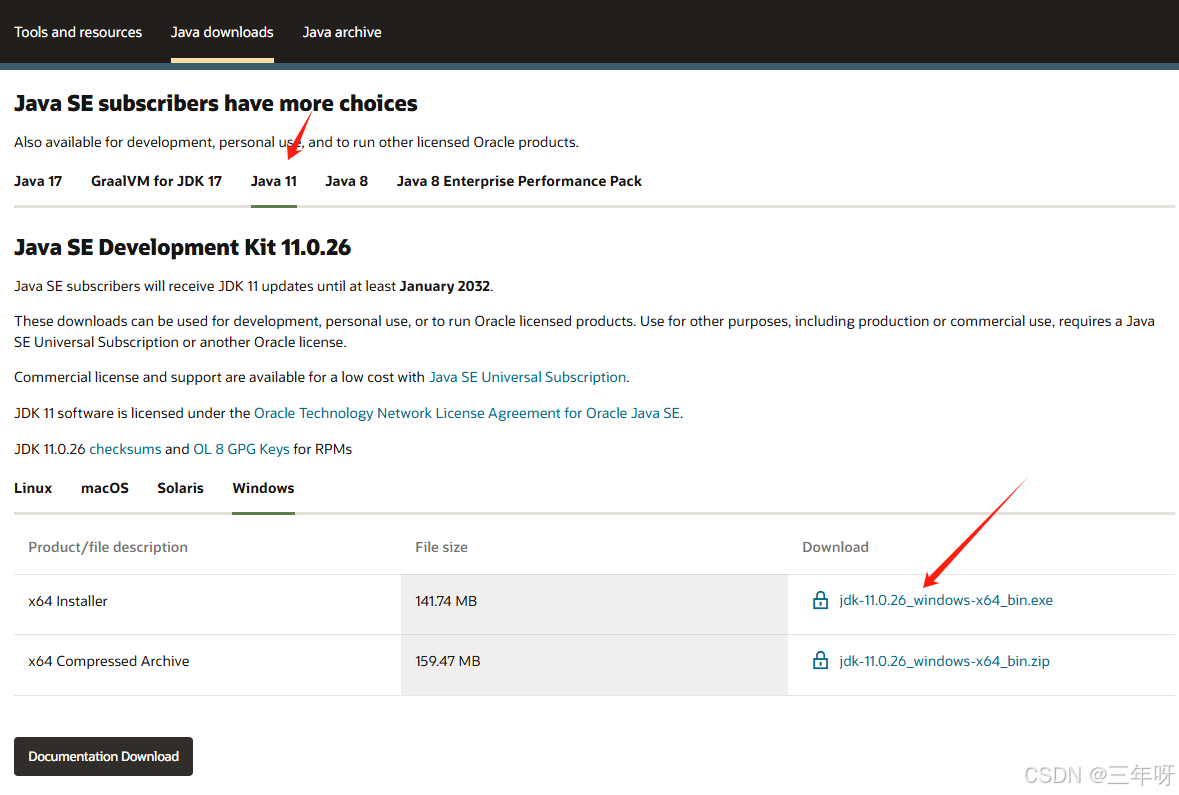Open Java SE Universal Subscription link

(527, 377)
